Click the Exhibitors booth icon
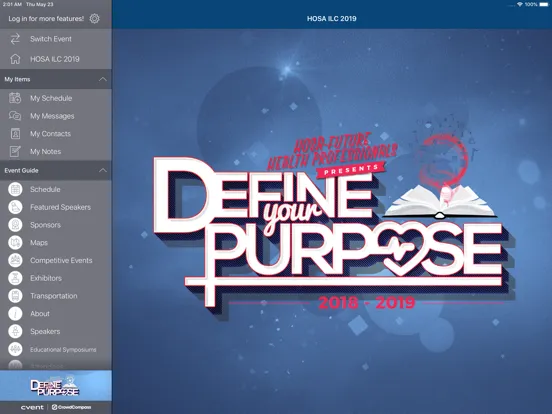The height and width of the screenshot is (414, 552). click(x=15, y=278)
